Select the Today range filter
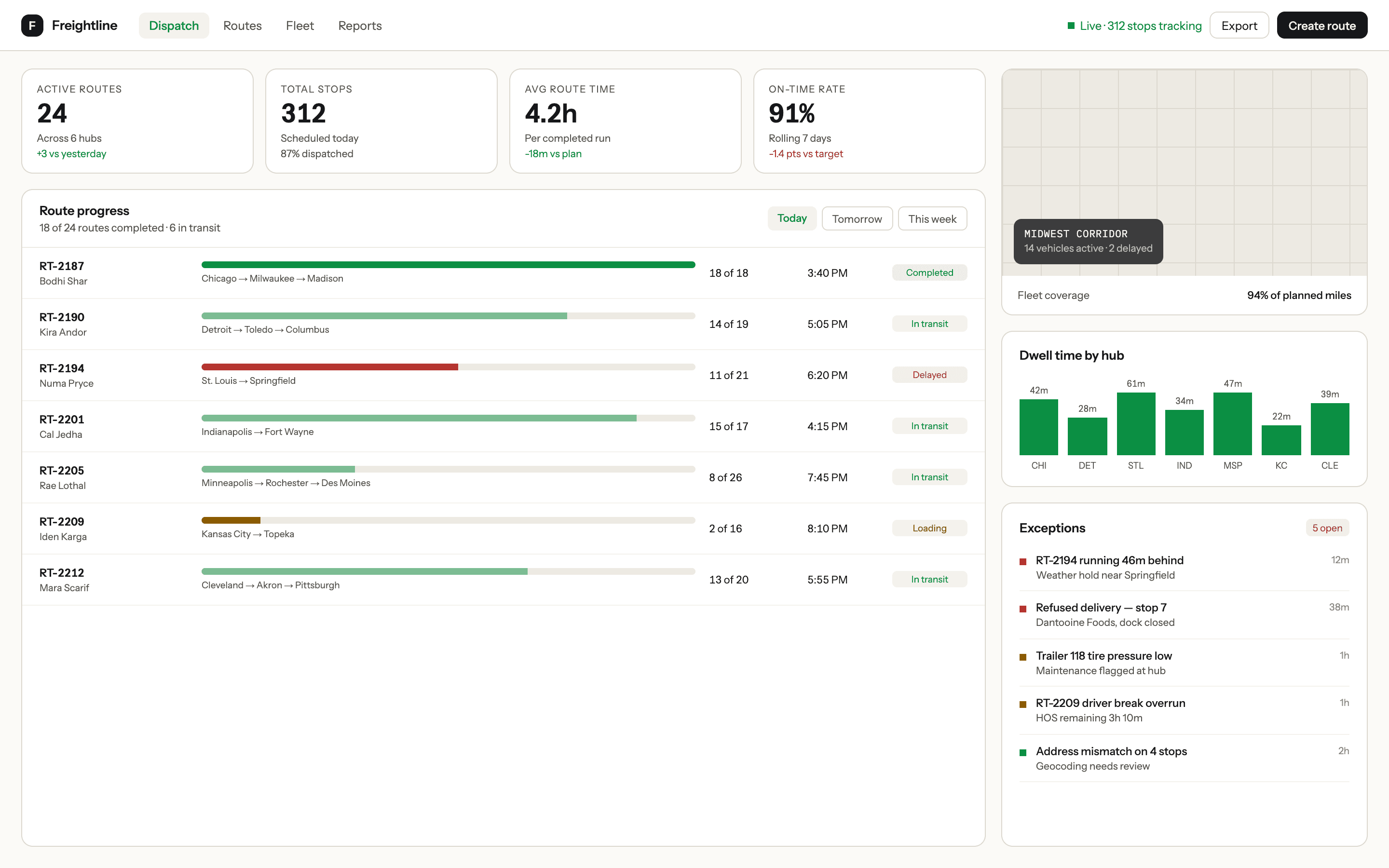1389x868 pixels. 792,219
